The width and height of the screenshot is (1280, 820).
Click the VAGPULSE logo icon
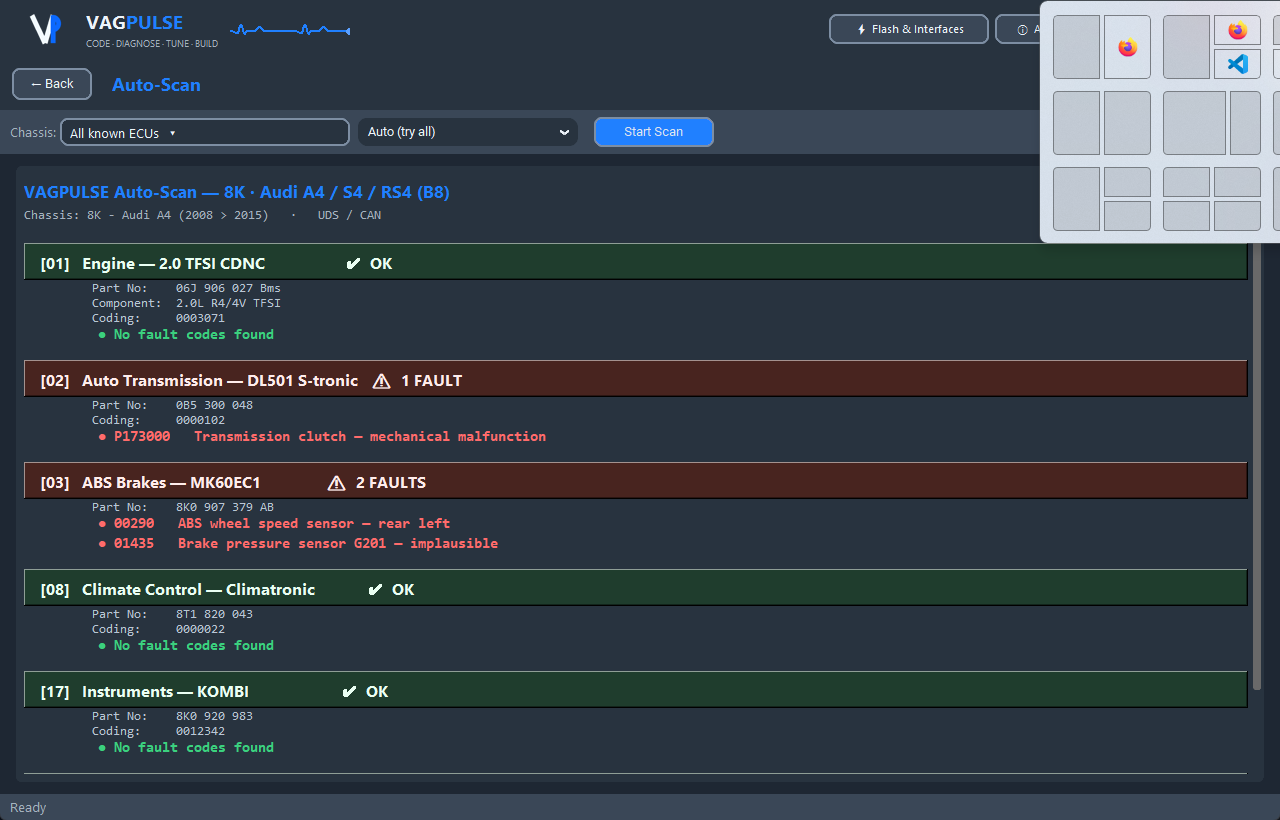[x=45, y=29]
